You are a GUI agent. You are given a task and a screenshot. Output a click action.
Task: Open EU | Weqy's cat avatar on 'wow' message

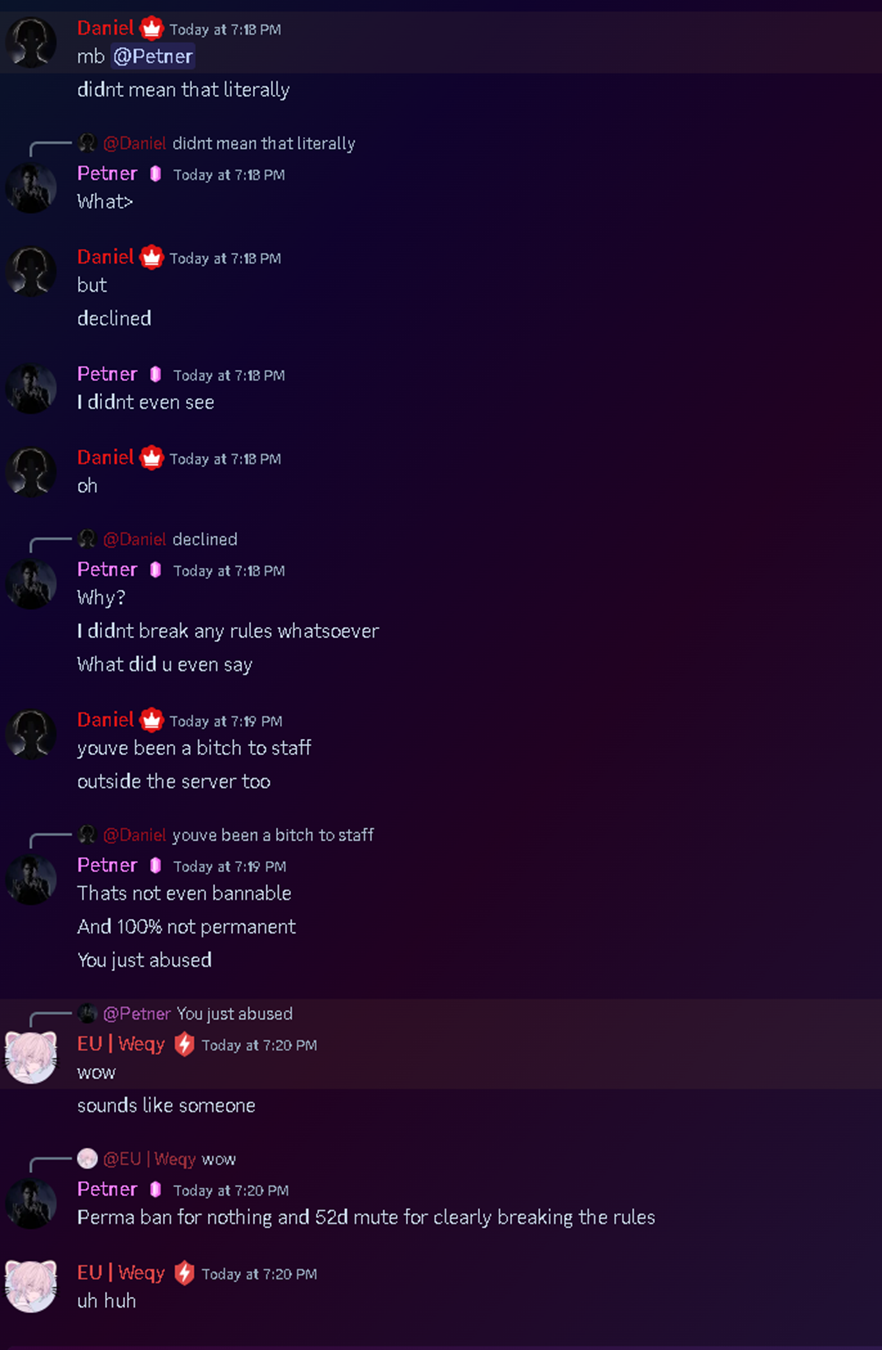point(31,1058)
